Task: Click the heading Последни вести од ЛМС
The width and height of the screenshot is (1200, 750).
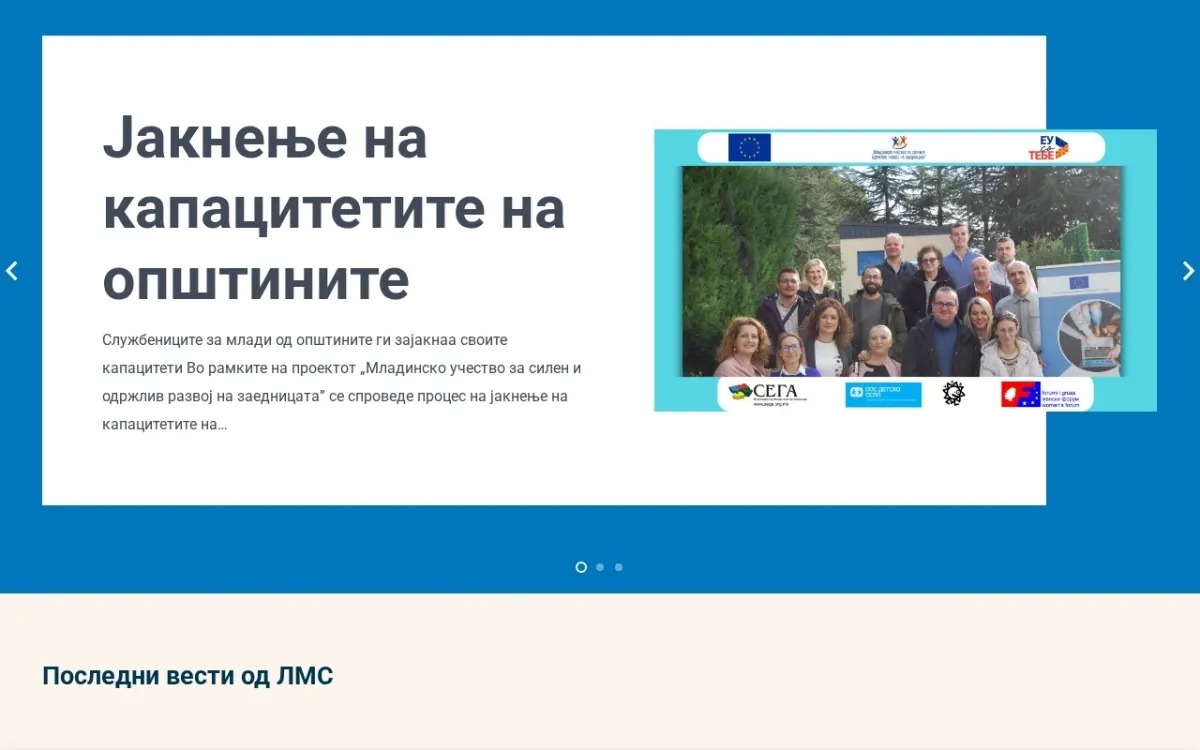Action: pos(187,676)
